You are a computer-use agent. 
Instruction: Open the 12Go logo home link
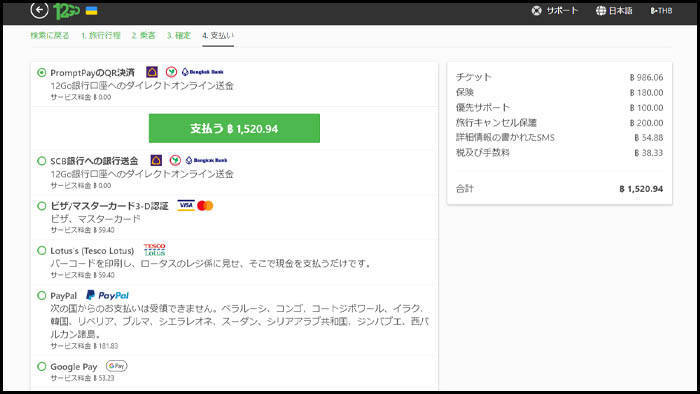[67, 11]
